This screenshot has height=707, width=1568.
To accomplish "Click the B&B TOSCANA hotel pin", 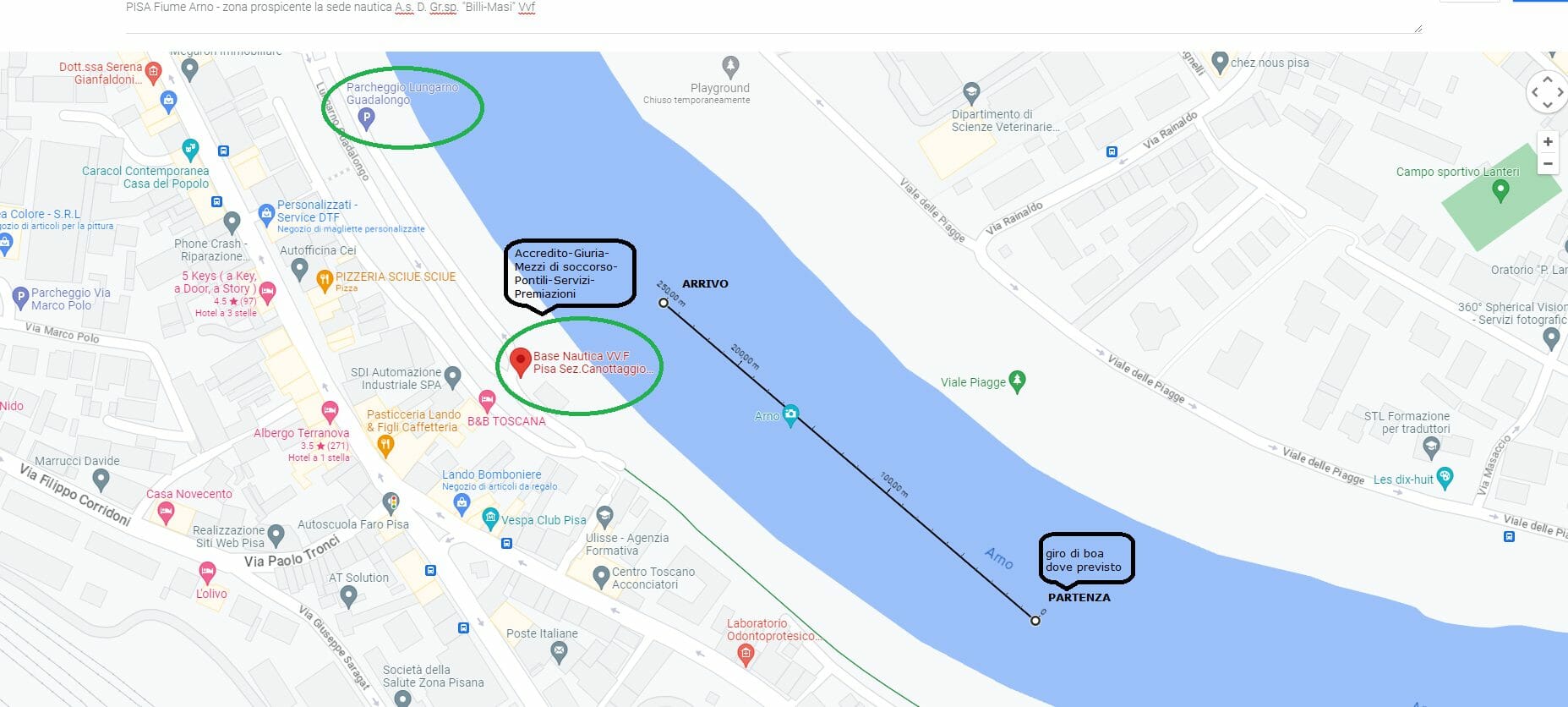I will 487,400.
